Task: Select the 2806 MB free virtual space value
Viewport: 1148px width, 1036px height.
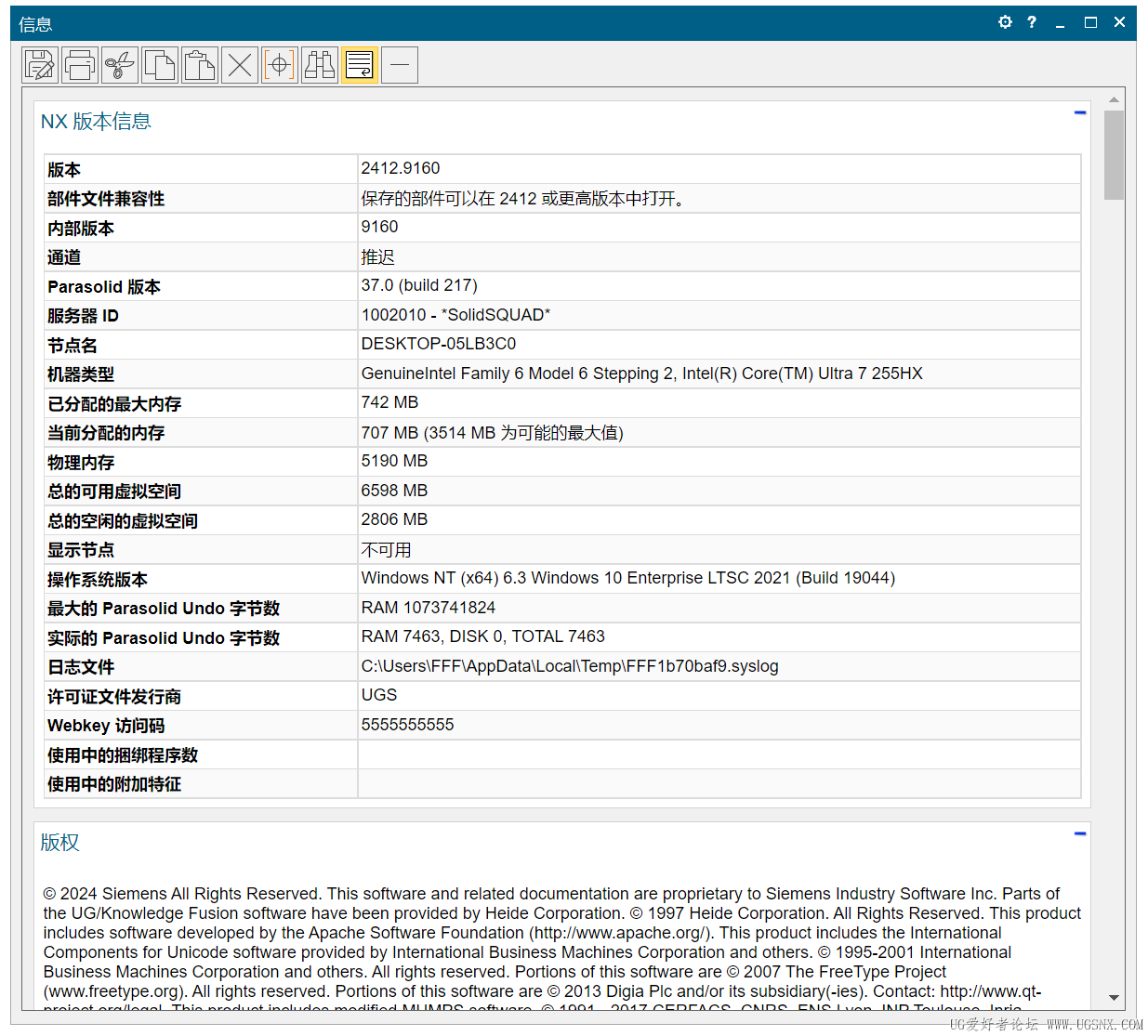Action: 394,519
